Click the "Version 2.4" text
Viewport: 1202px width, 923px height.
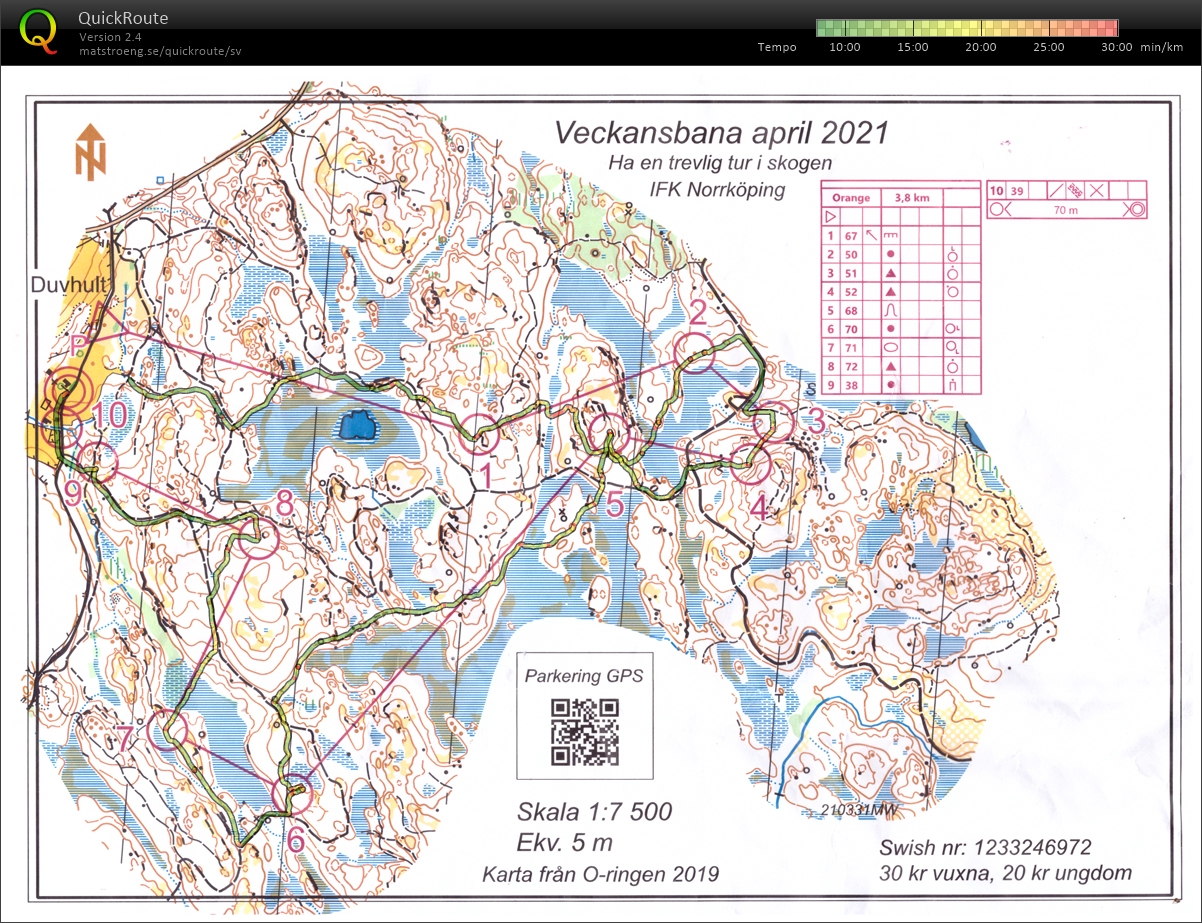coord(110,37)
